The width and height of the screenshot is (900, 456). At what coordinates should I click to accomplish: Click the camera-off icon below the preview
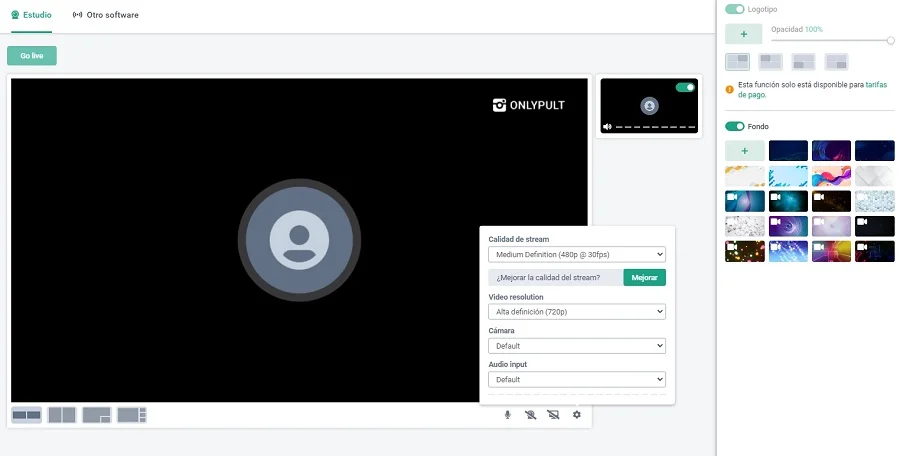click(x=530, y=415)
